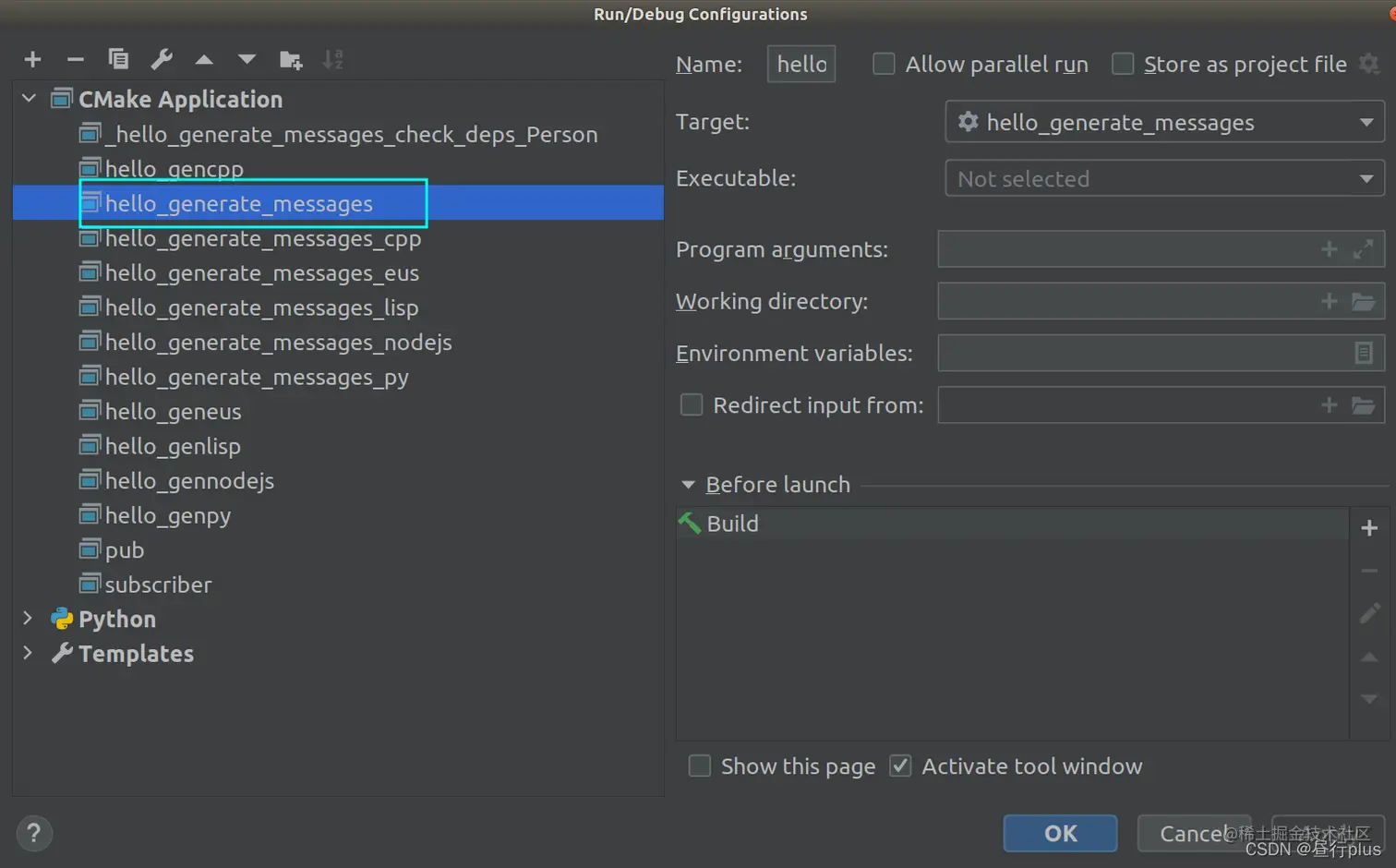Move configuration down in the list
The height and width of the screenshot is (868, 1396).
point(247,60)
